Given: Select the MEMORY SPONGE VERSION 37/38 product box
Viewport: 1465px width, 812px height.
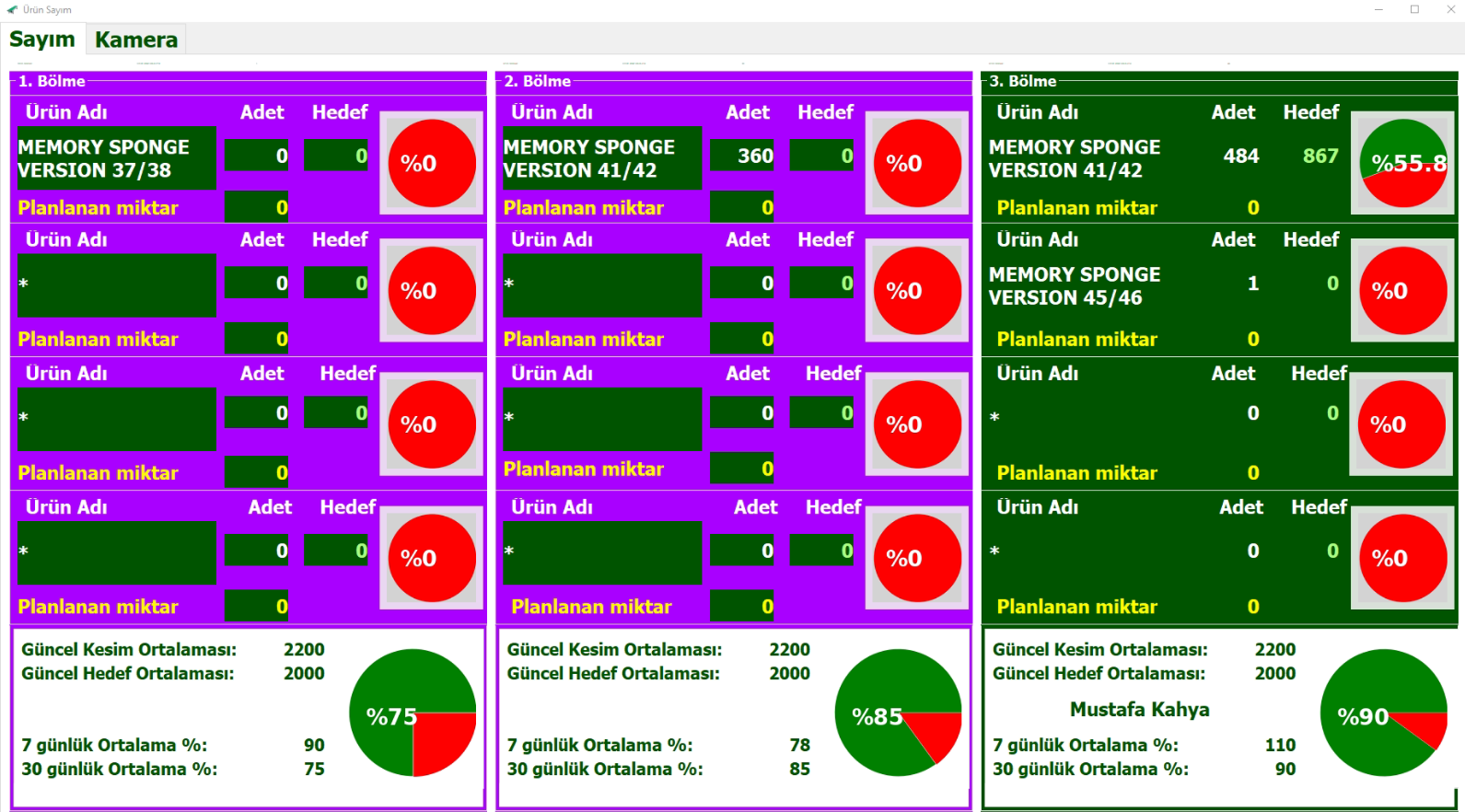Looking at the screenshot, I should coord(116,158).
